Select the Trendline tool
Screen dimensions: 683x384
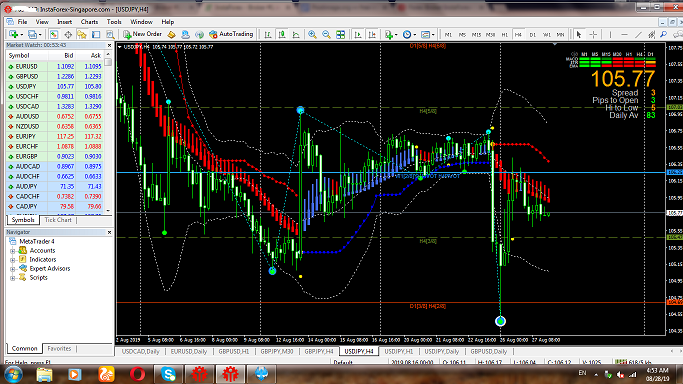pos(638,34)
